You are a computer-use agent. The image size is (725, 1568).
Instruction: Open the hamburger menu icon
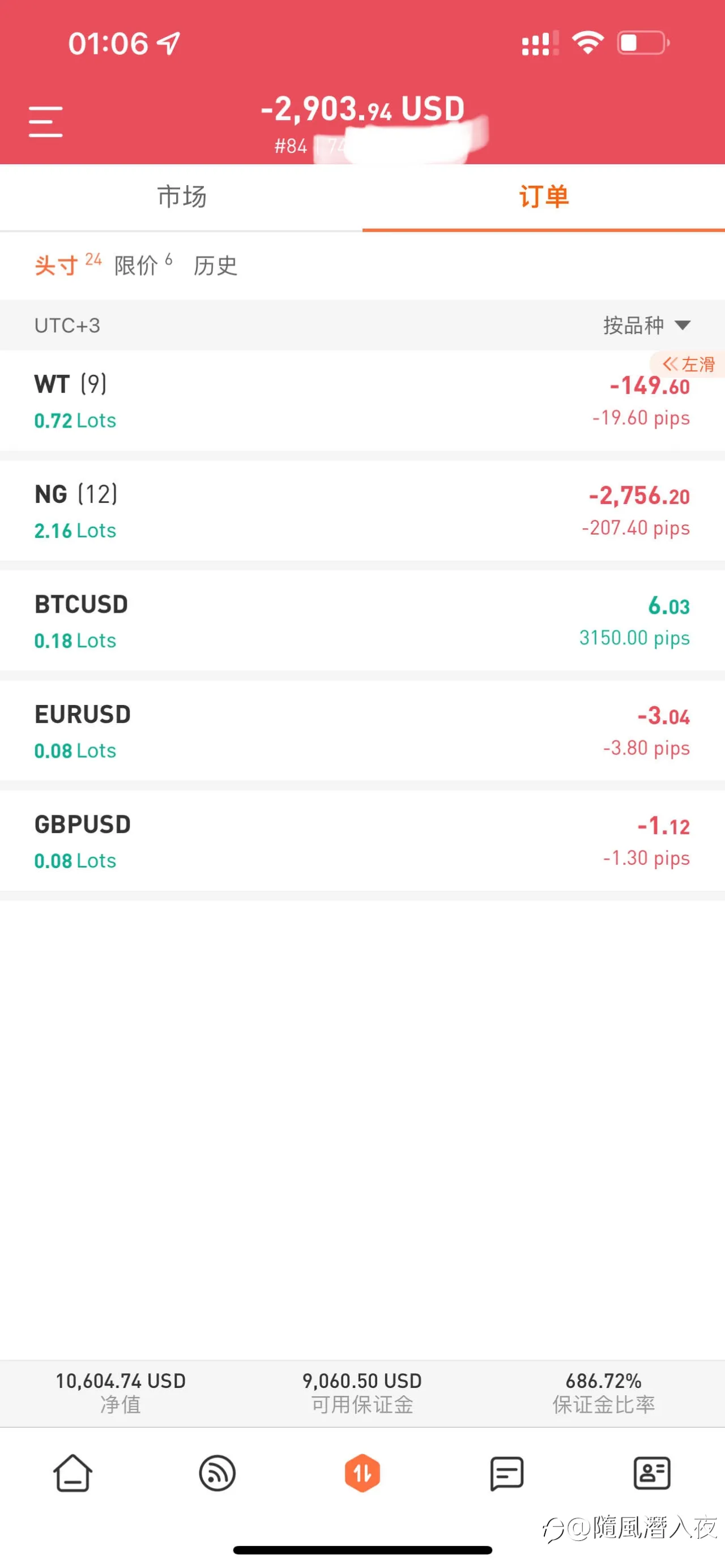pyautogui.click(x=46, y=122)
